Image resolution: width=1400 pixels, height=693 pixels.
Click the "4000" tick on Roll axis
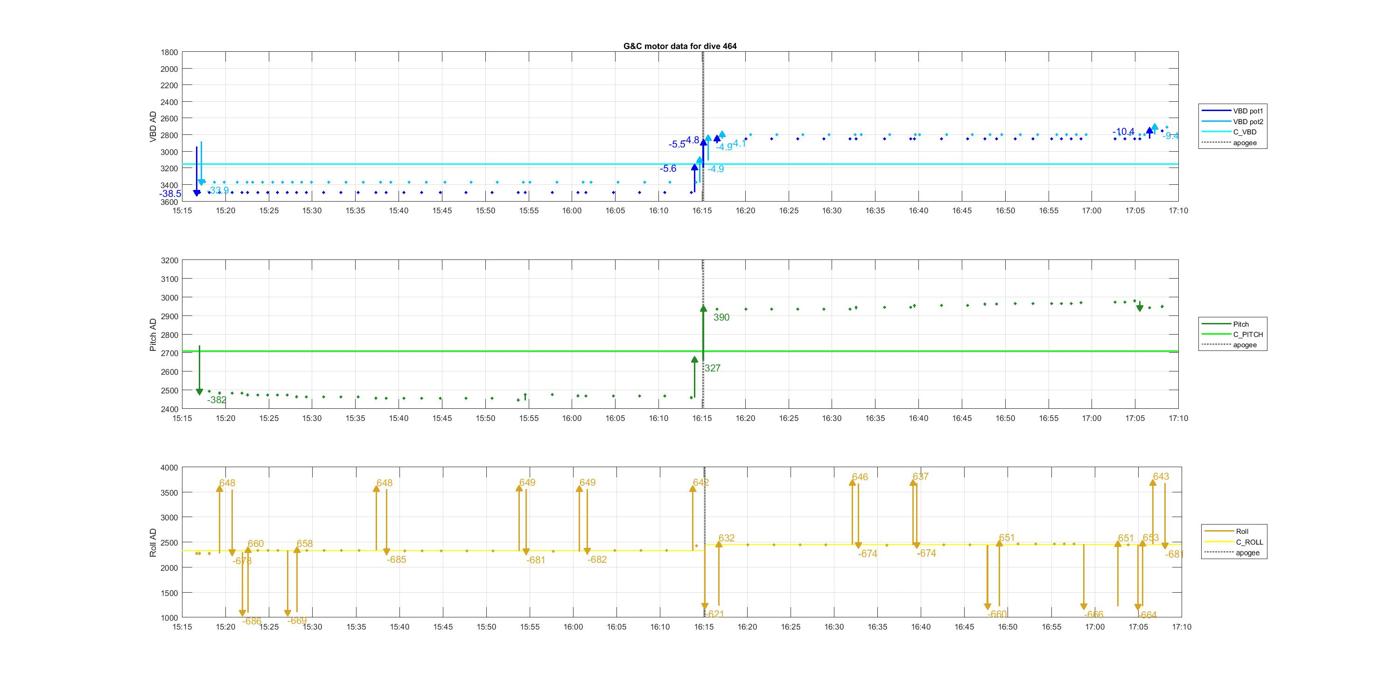[x=169, y=468]
